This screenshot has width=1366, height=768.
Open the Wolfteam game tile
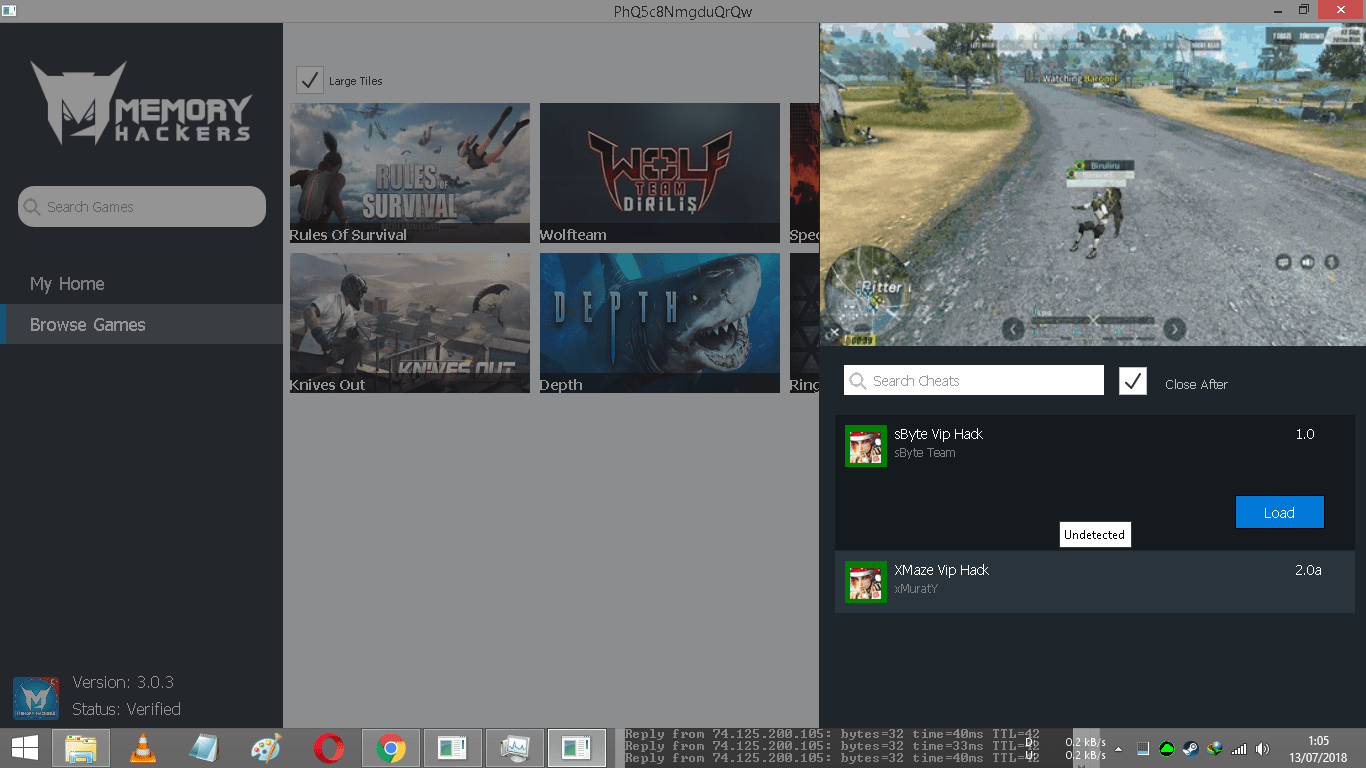point(660,173)
